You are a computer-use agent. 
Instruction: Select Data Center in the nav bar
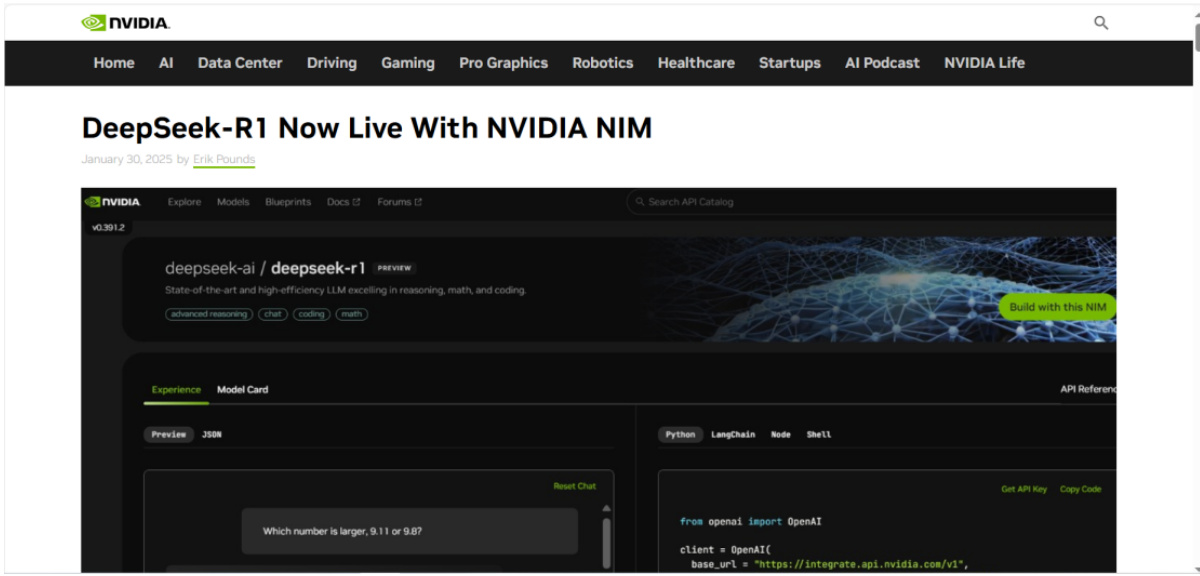coord(240,63)
